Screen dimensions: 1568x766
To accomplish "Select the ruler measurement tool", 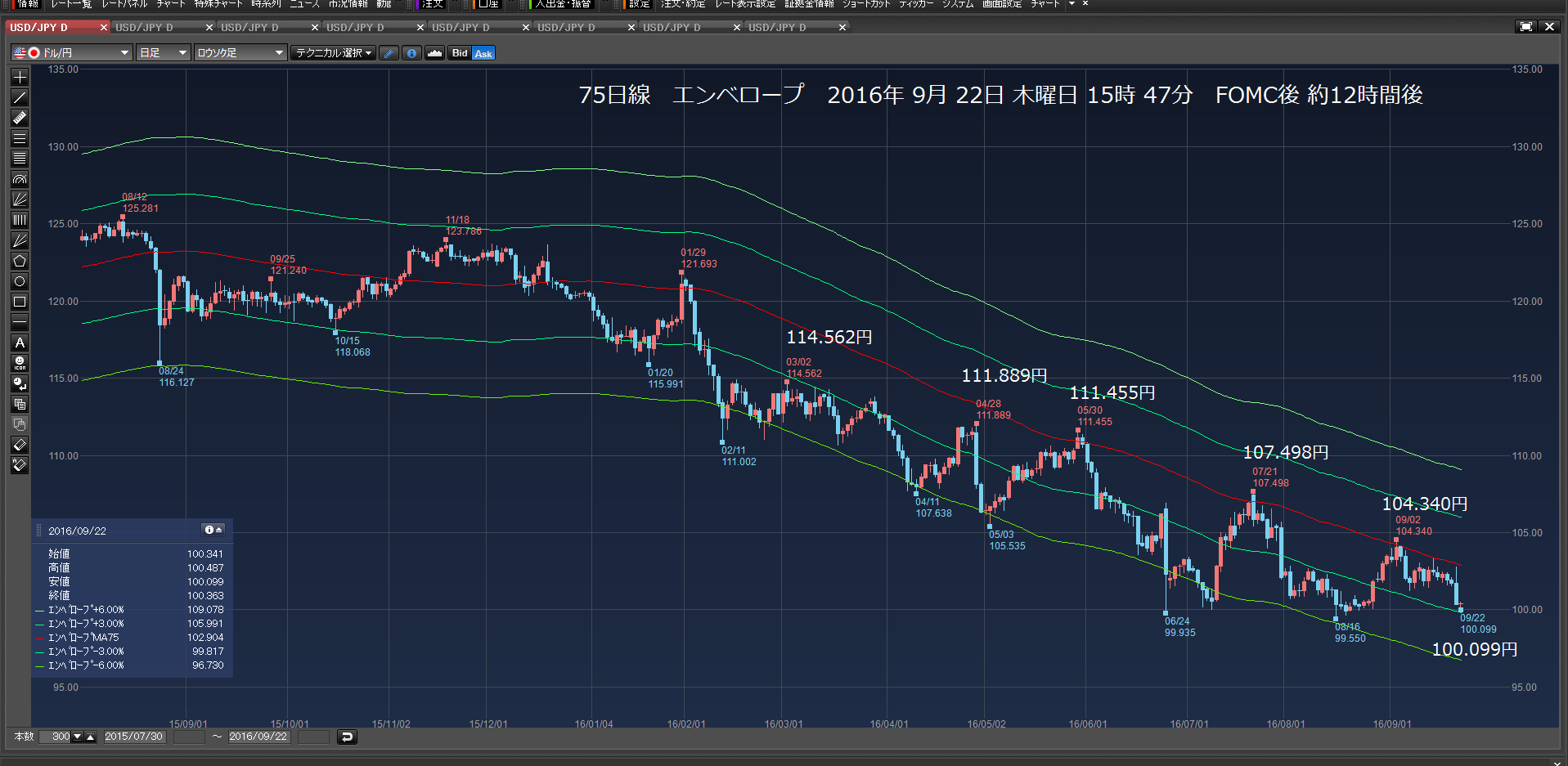I will click(20, 118).
